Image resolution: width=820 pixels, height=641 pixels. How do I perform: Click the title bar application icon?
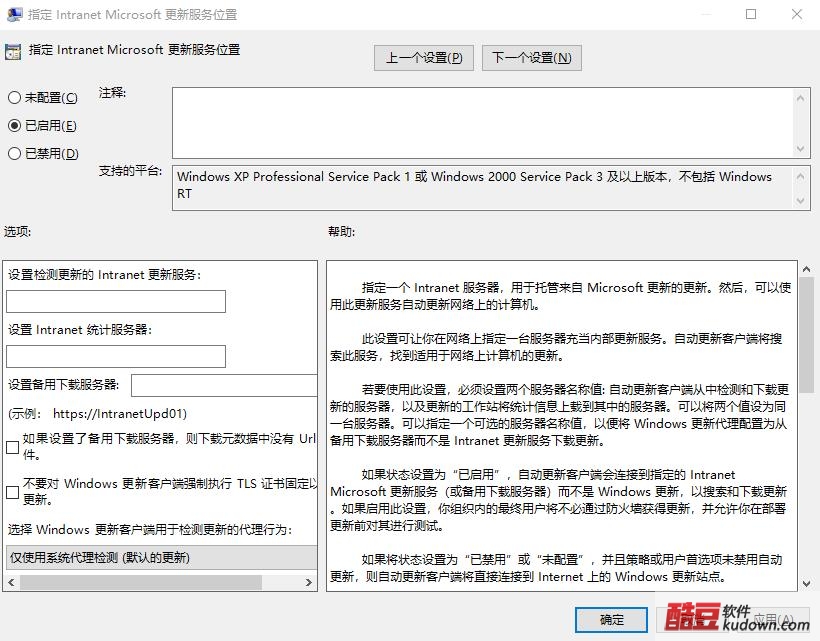(x=15, y=14)
